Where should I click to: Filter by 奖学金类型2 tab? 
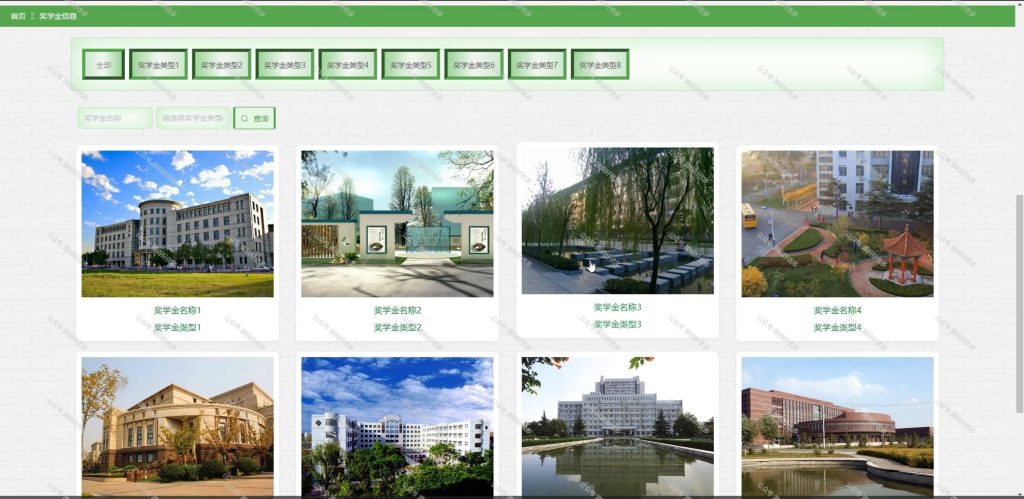[221, 65]
